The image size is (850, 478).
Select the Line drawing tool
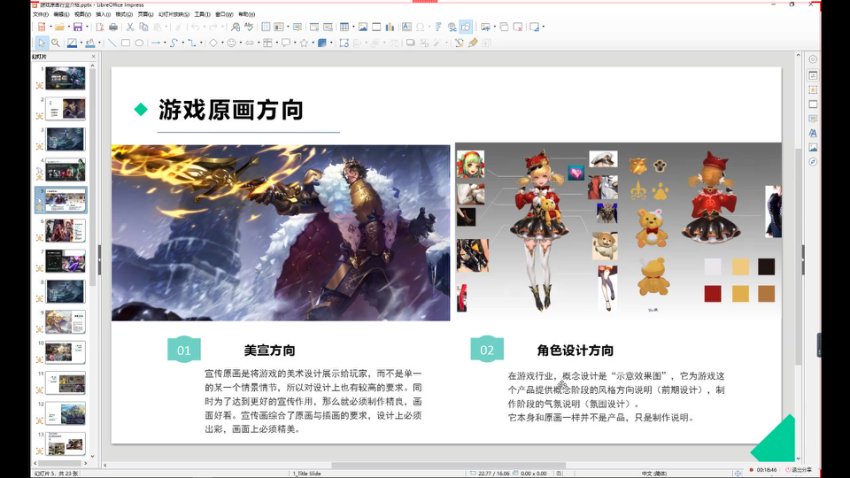tap(112, 43)
